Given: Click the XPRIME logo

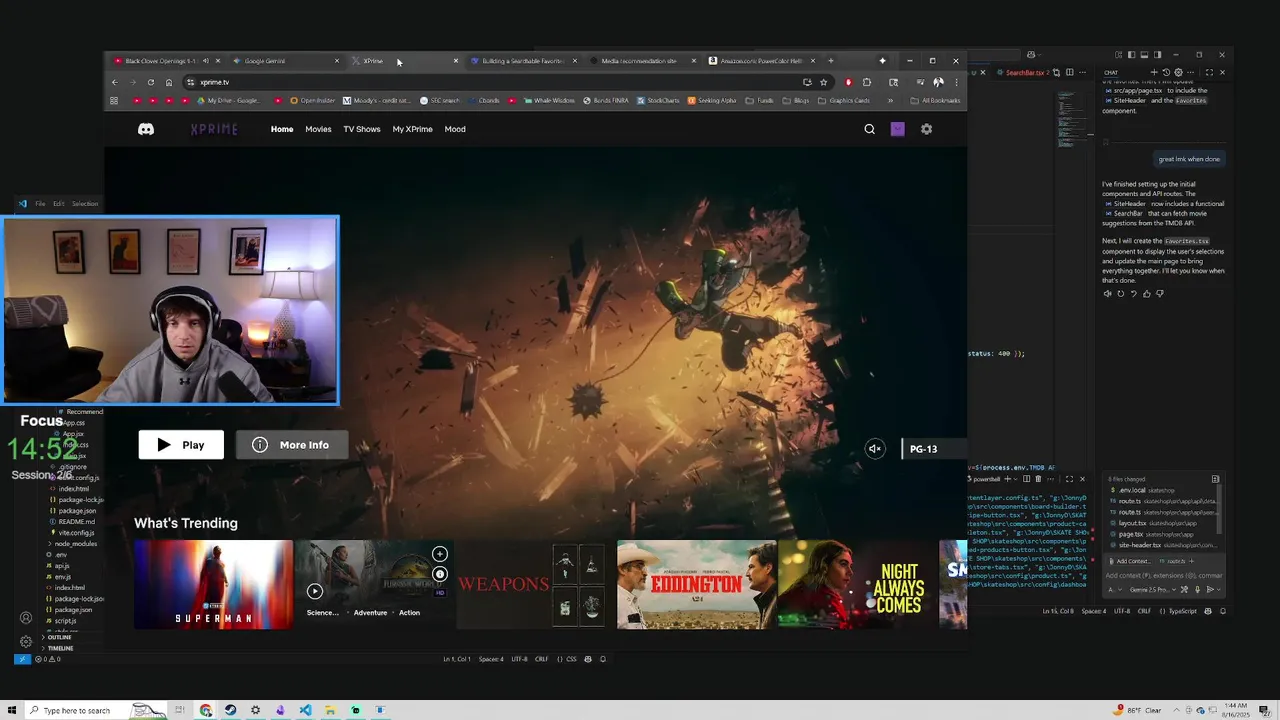Looking at the screenshot, I should pyautogui.click(x=216, y=129).
